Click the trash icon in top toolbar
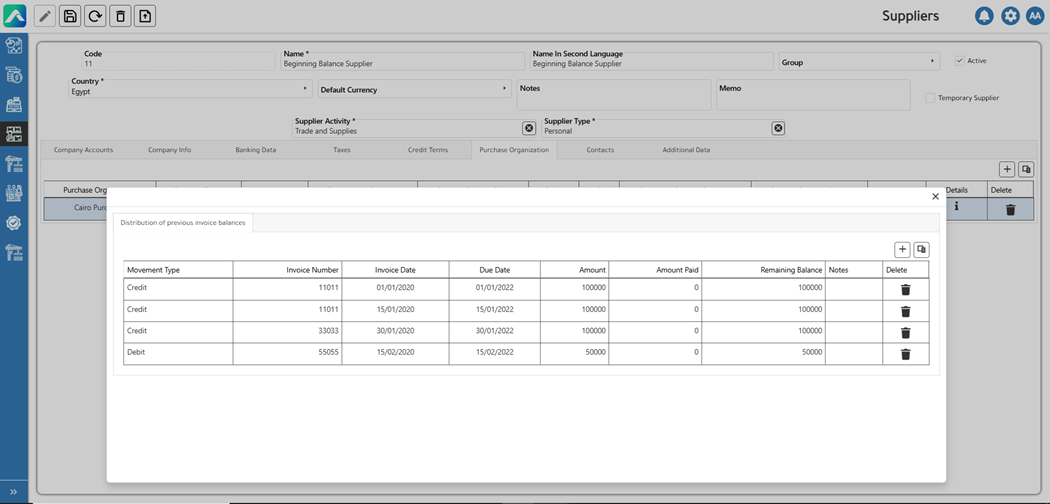The width and height of the screenshot is (1050, 504). coord(120,16)
